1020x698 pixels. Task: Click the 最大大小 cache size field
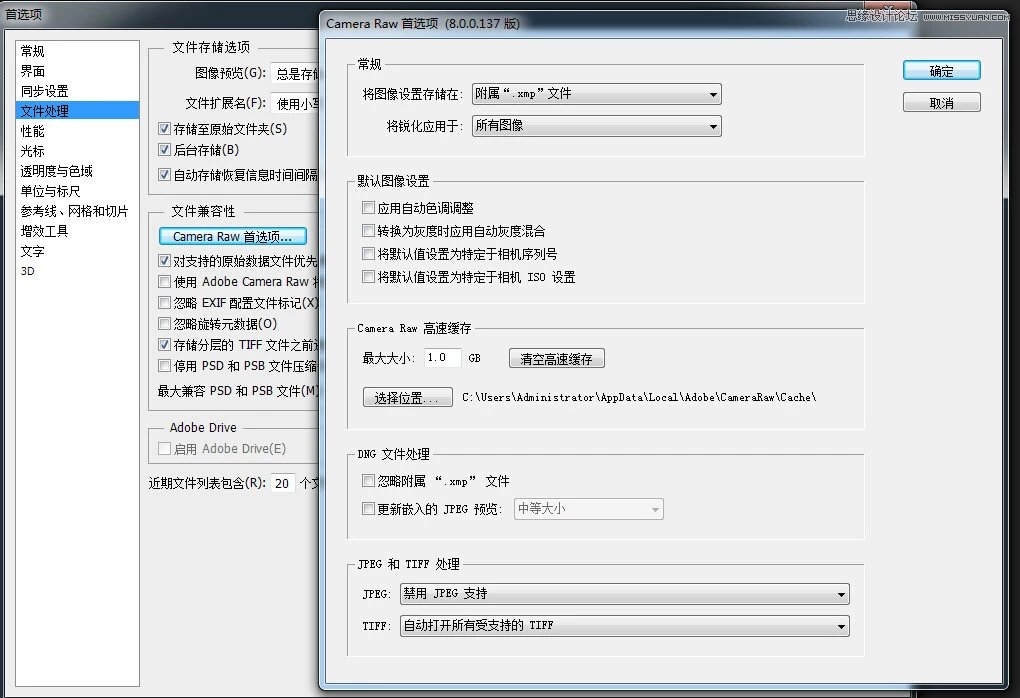(442, 358)
